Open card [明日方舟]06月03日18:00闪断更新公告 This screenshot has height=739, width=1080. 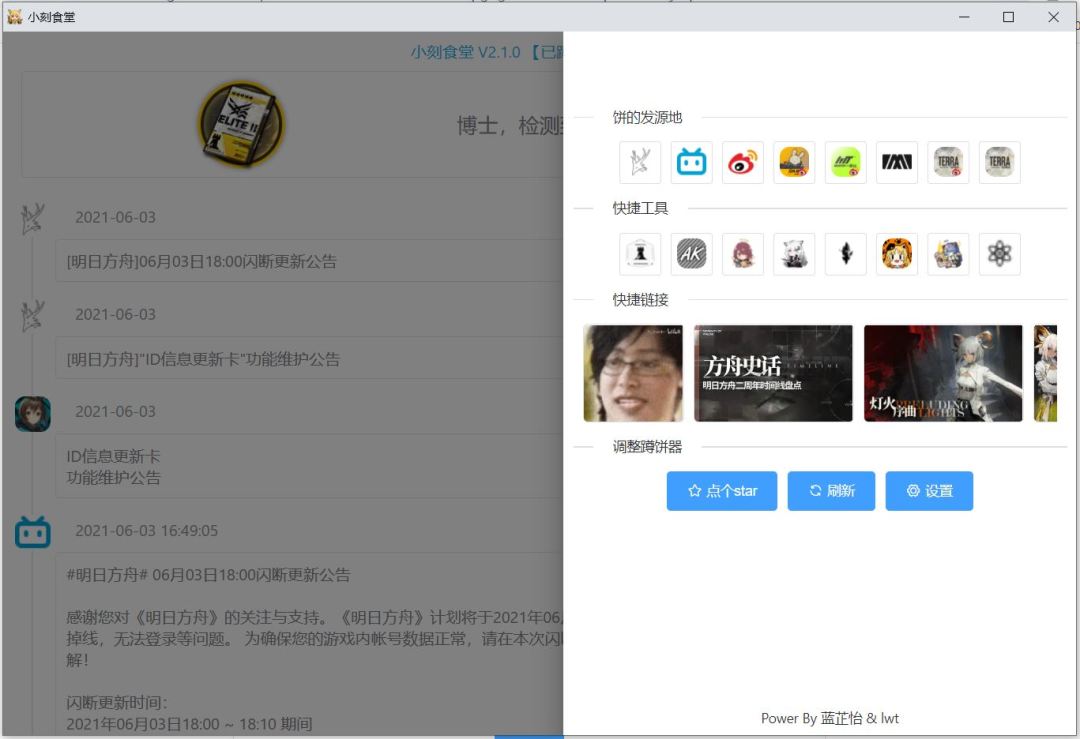click(309, 261)
